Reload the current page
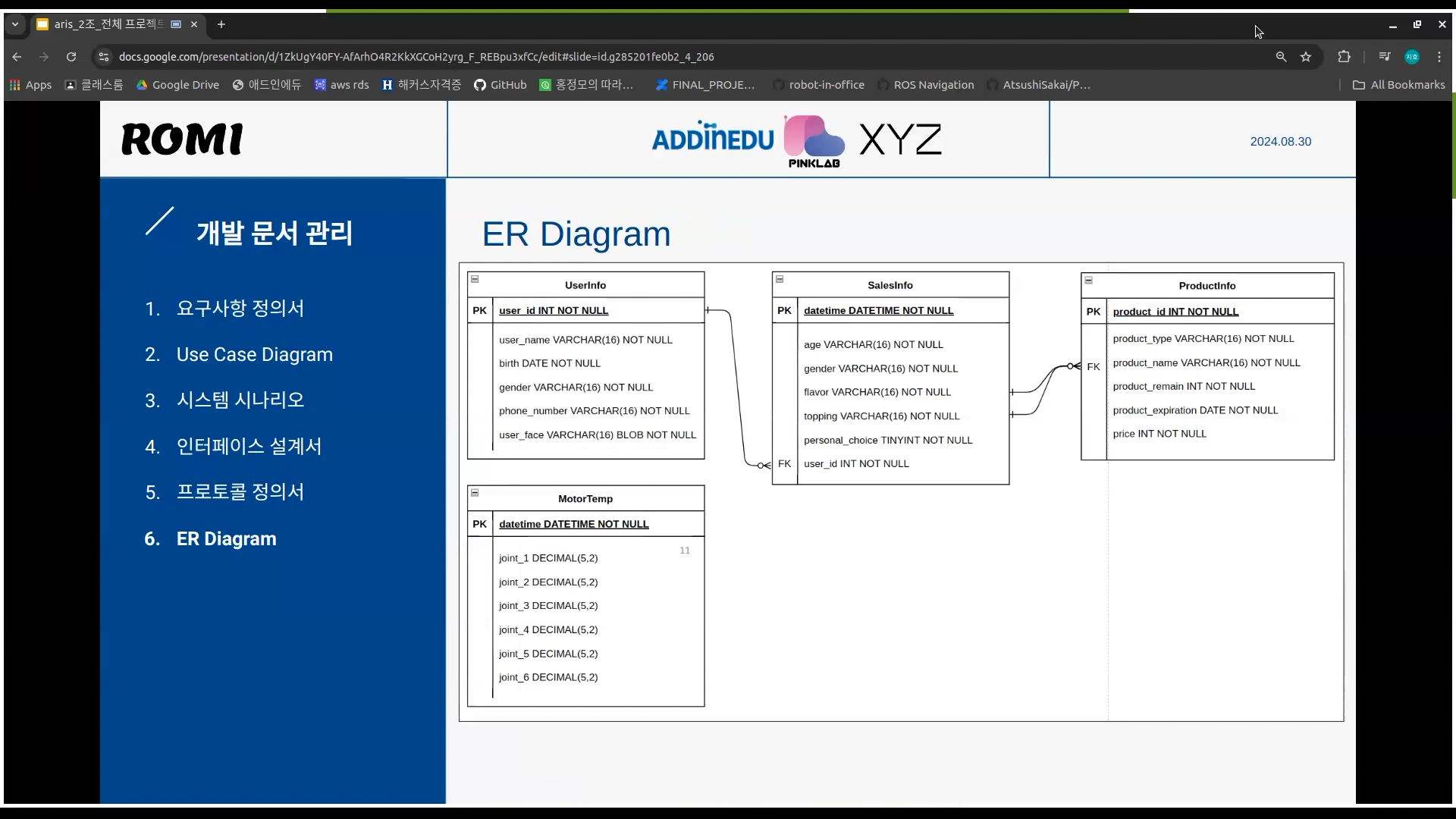This screenshot has height=819, width=1456. [x=71, y=57]
